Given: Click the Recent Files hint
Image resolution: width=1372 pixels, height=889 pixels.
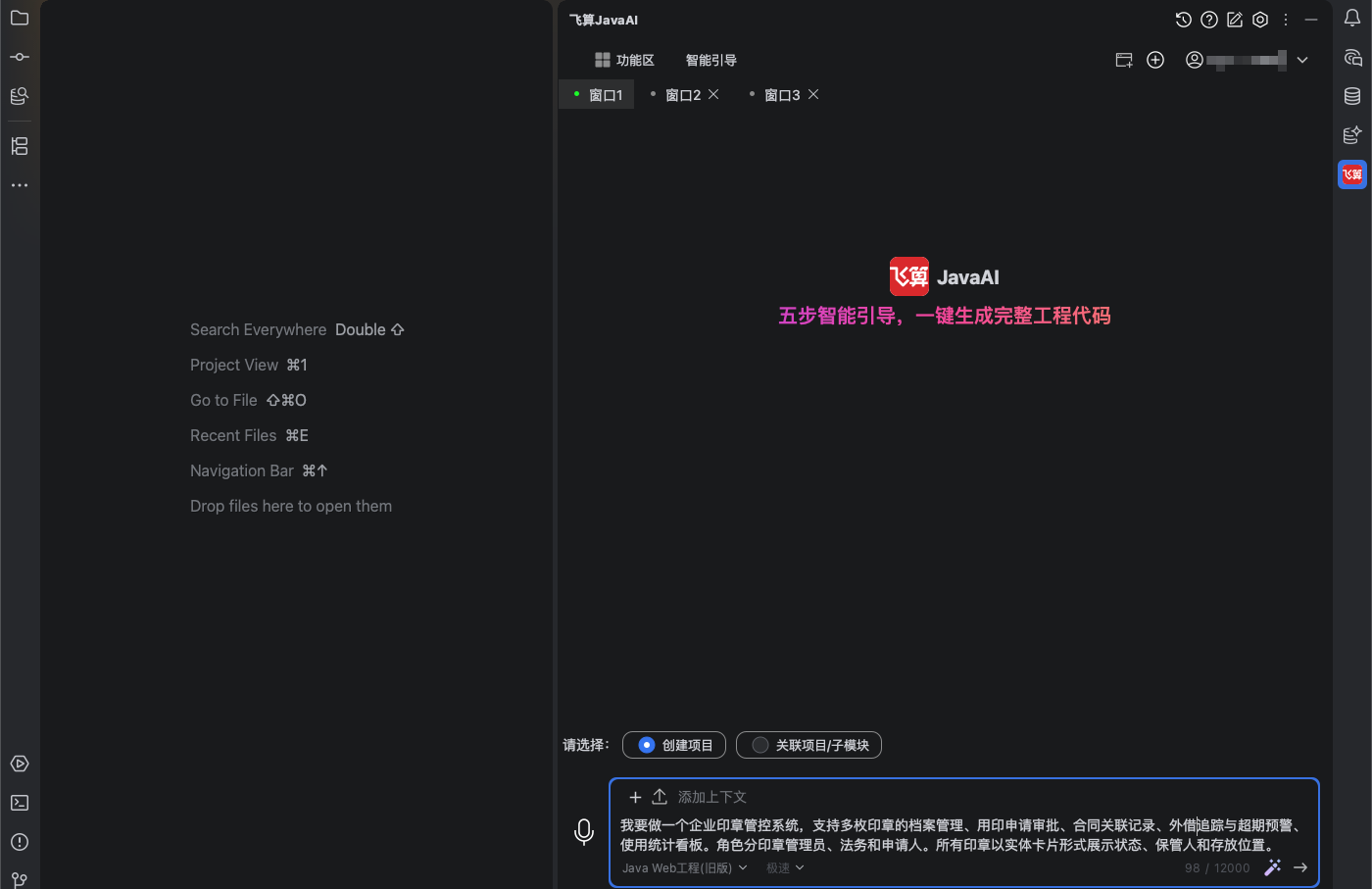Looking at the screenshot, I should (249, 435).
